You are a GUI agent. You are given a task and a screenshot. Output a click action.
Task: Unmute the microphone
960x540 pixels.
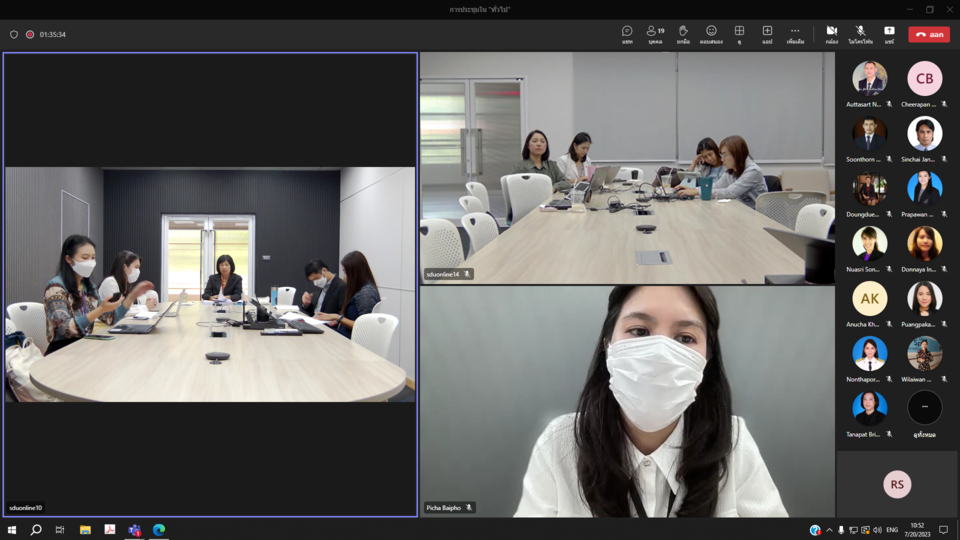[x=860, y=34]
